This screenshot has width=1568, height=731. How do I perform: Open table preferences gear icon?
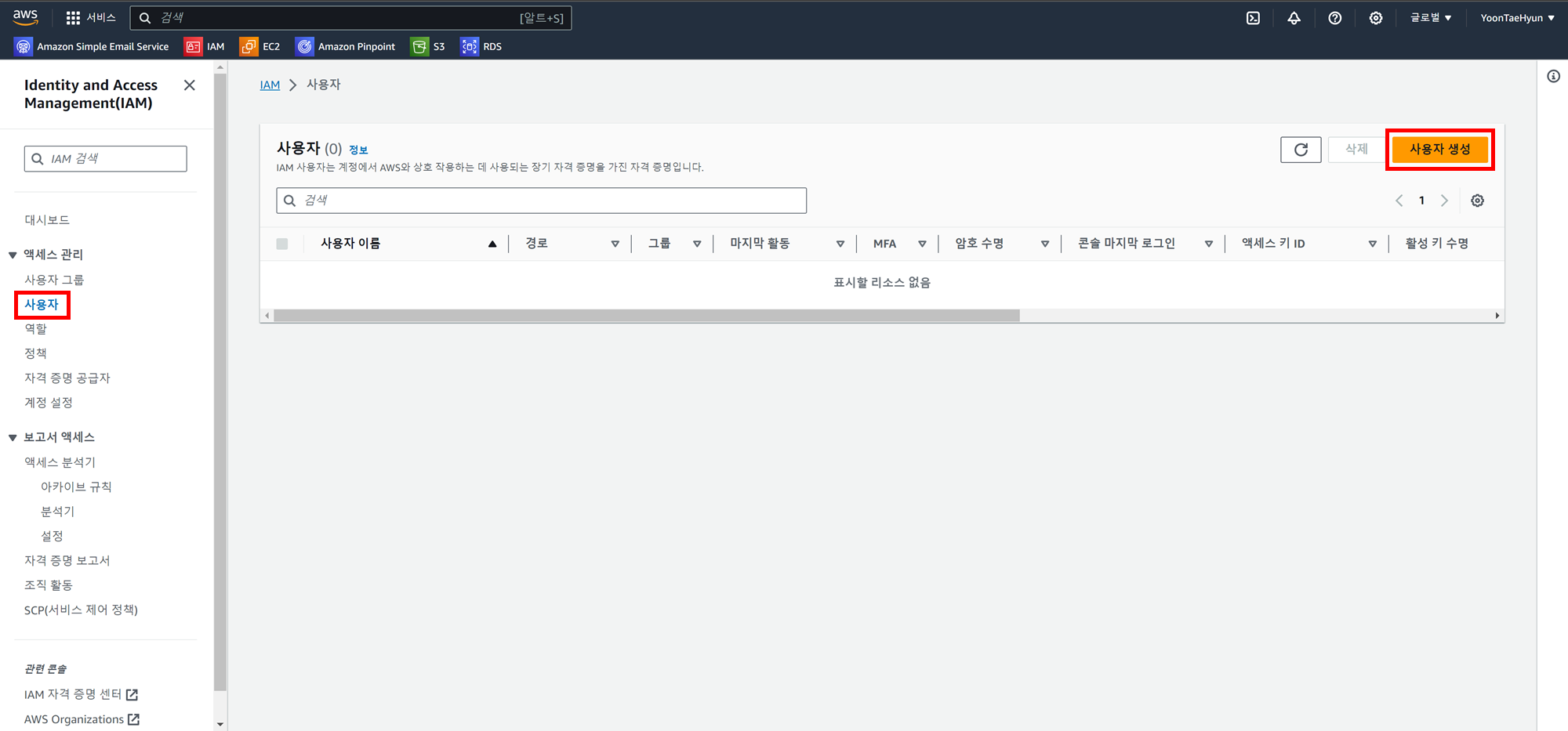(1477, 201)
